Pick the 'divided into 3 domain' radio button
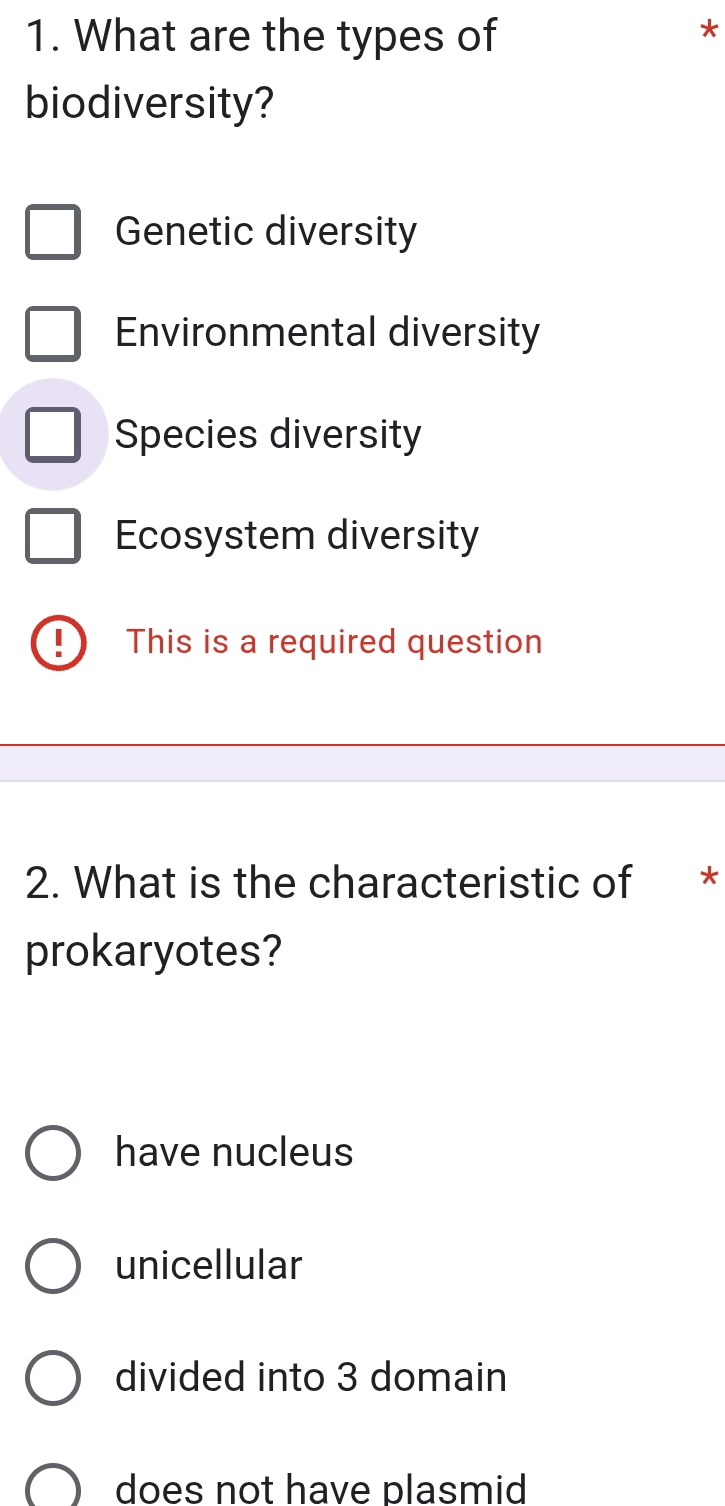The height and width of the screenshot is (1506, 725). pyautogui.click(x=53, y=1378)
